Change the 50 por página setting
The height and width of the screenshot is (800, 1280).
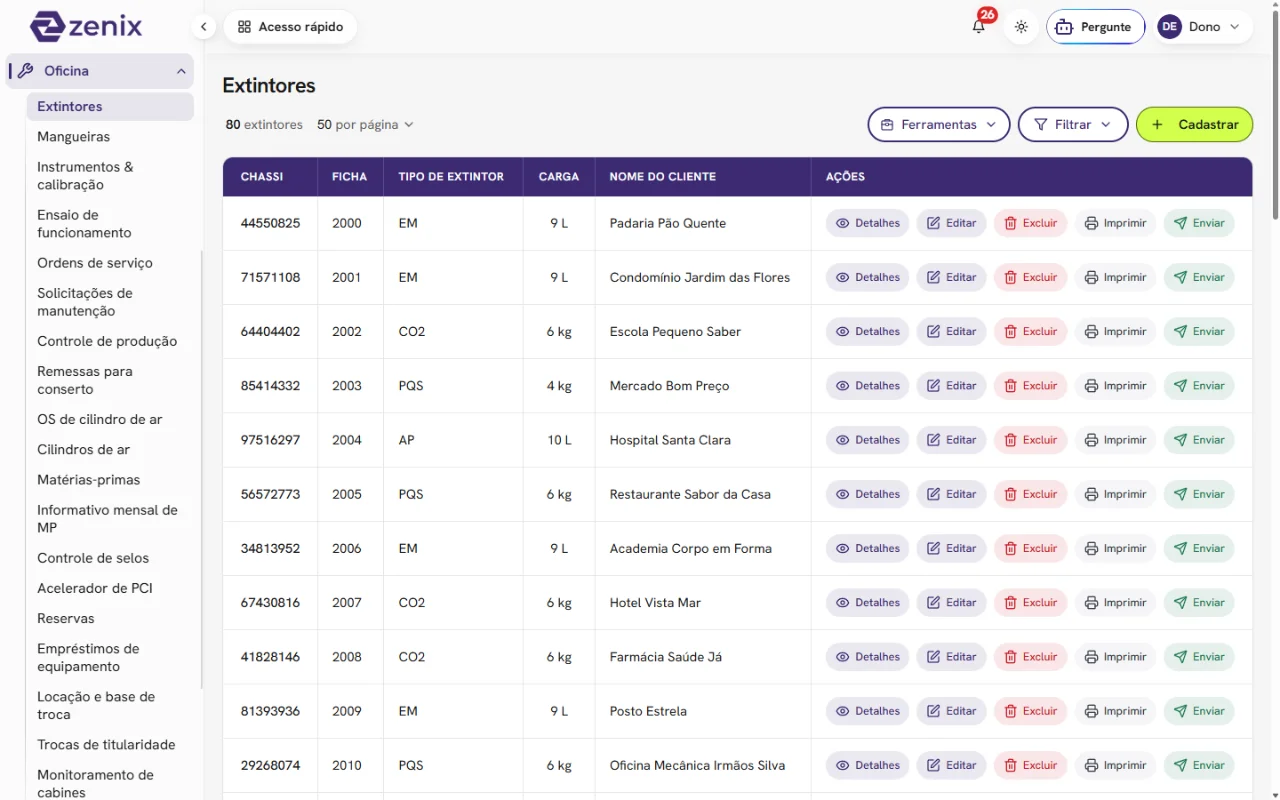click(365, 125)
